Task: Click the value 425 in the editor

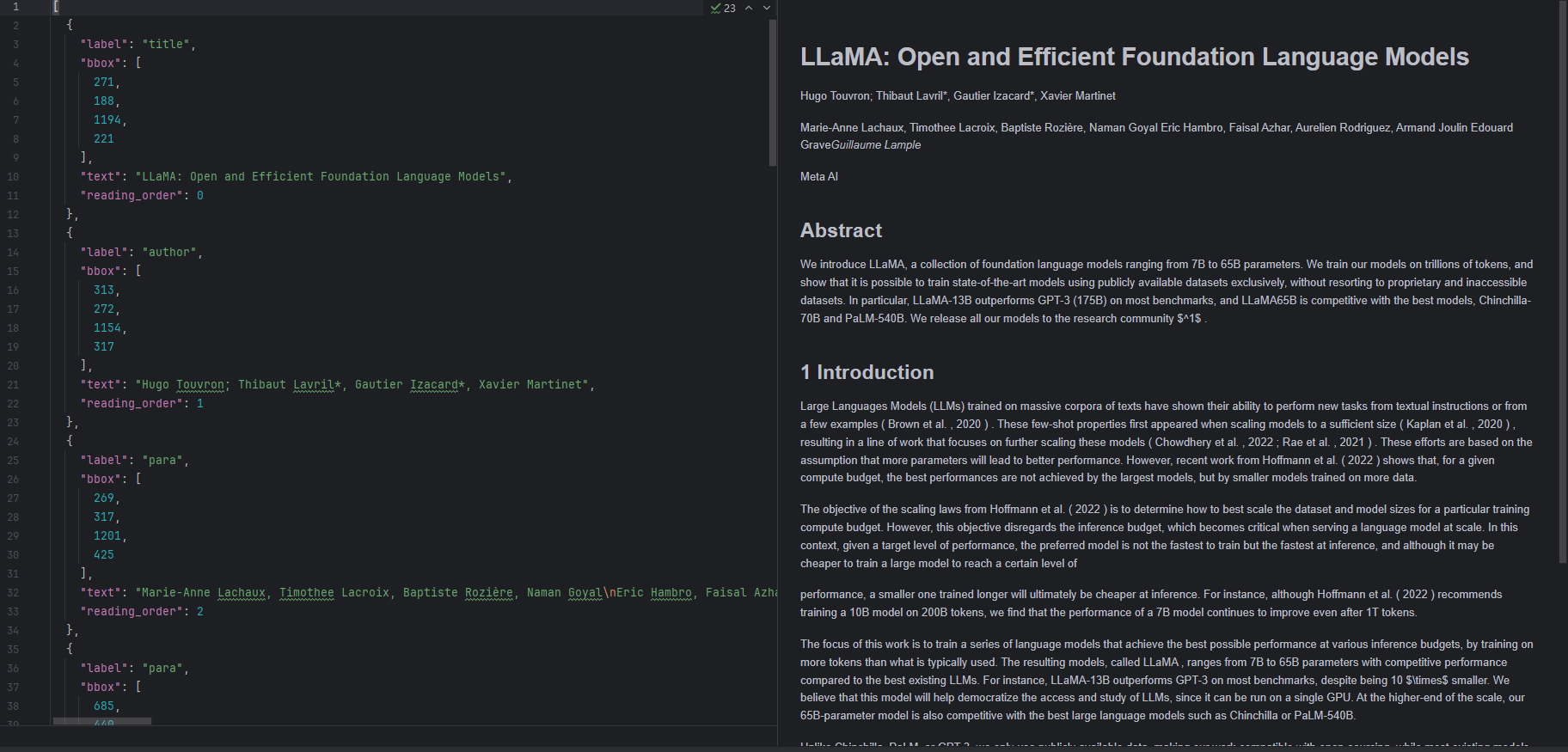Action: tap(104, 554)
